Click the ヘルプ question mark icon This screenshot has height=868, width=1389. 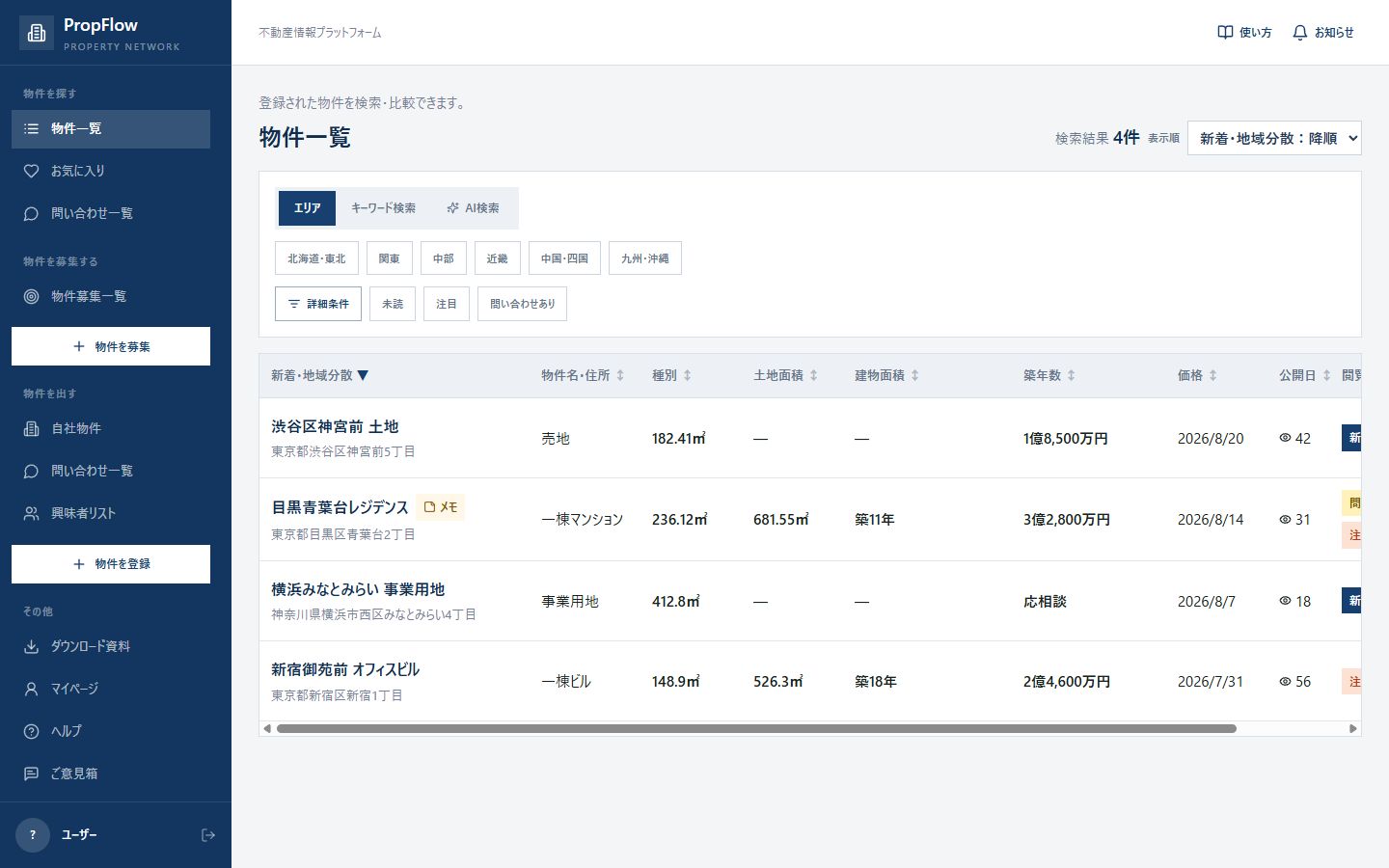pos(31,731)
